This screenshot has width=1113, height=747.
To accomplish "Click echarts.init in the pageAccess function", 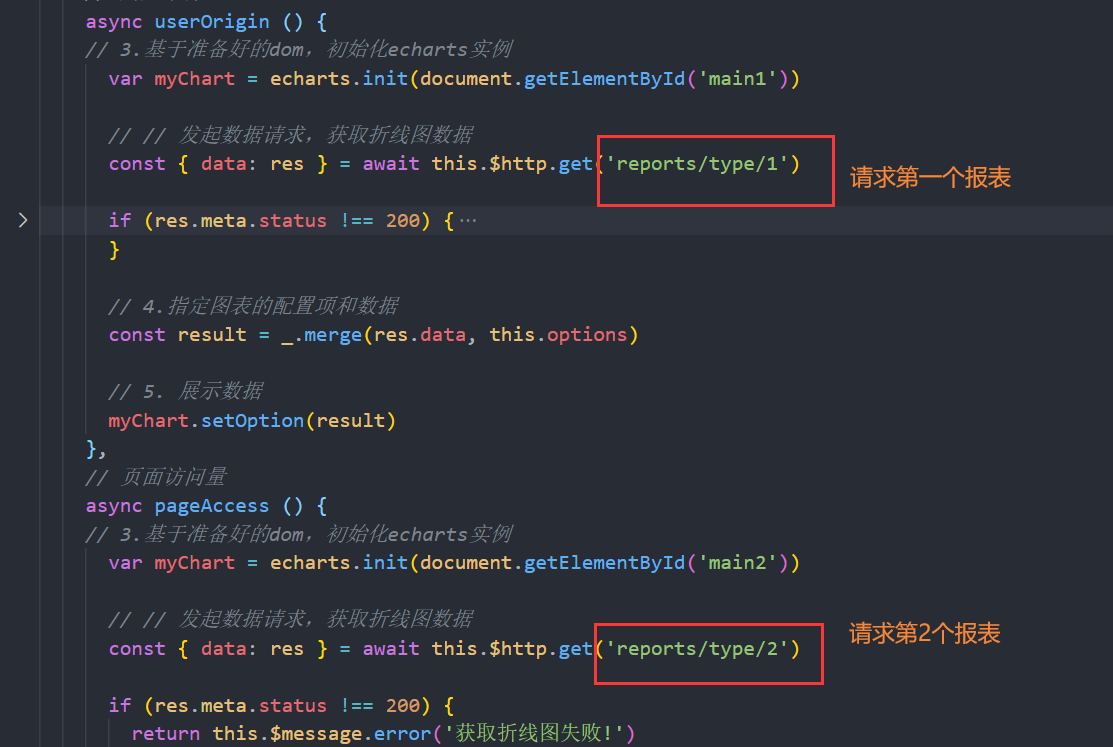I will point(339,563).
